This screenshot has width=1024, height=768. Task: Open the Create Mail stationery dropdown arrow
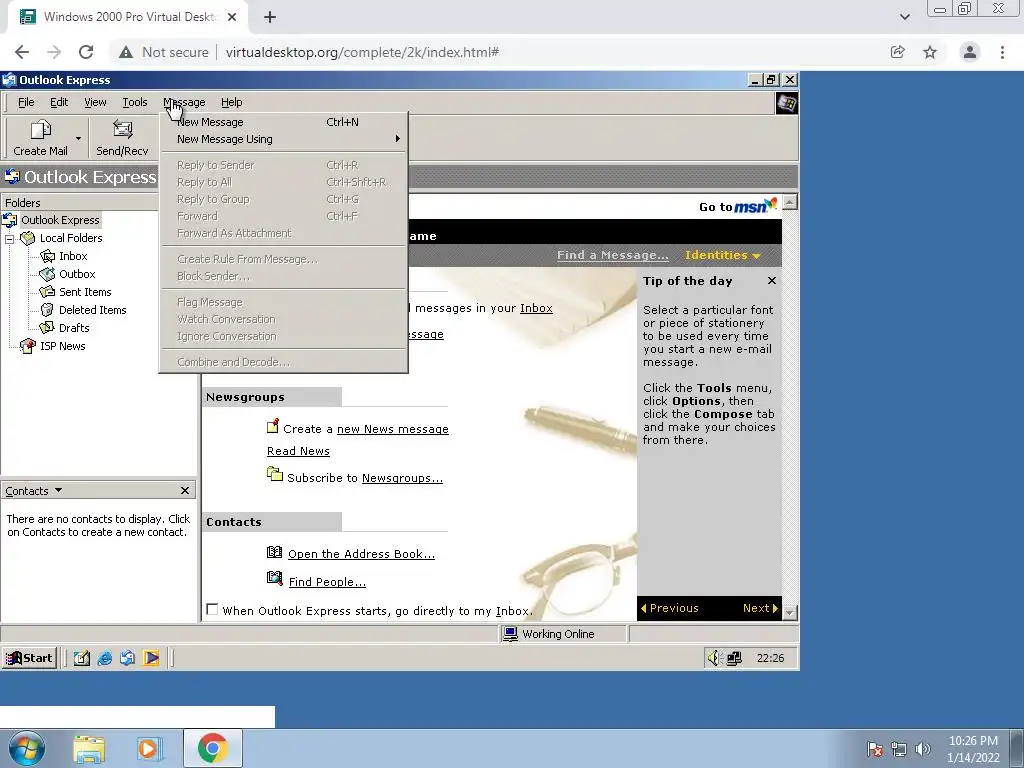tap(78, 138)
